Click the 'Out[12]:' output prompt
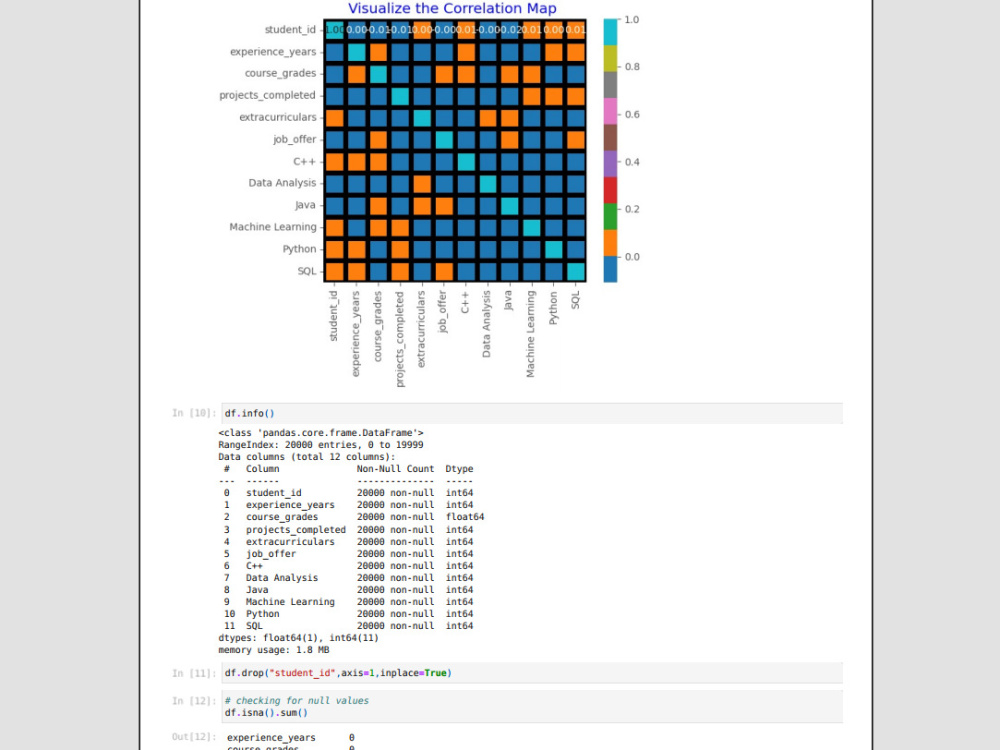 tap(194, 737)
